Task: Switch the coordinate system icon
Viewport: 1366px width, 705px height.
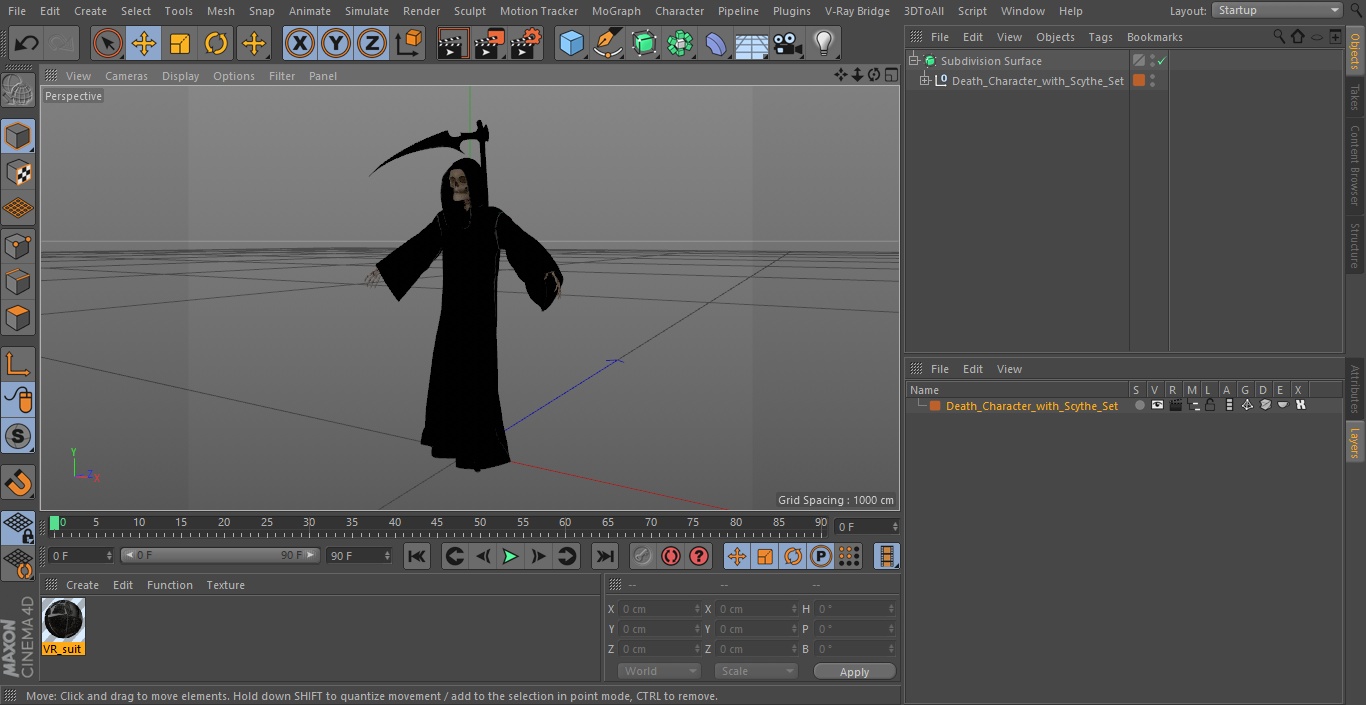Action: [409, 44]
